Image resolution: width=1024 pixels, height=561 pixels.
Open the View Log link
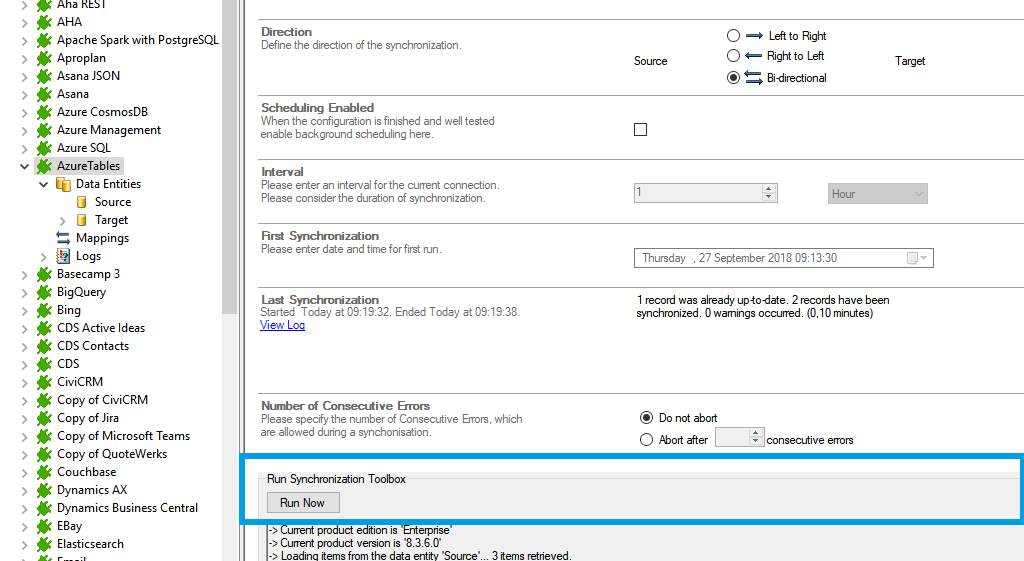click(x=282, y=325)
